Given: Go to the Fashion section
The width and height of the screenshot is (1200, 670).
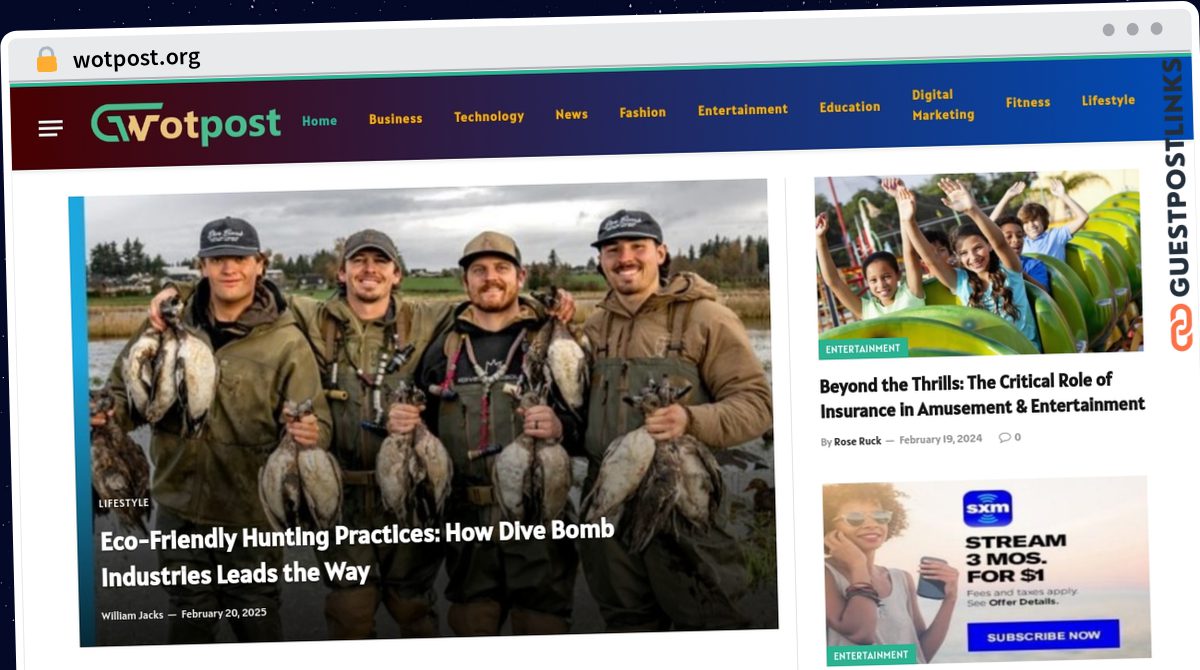Looking at the screenshot, I should point(642,112).
